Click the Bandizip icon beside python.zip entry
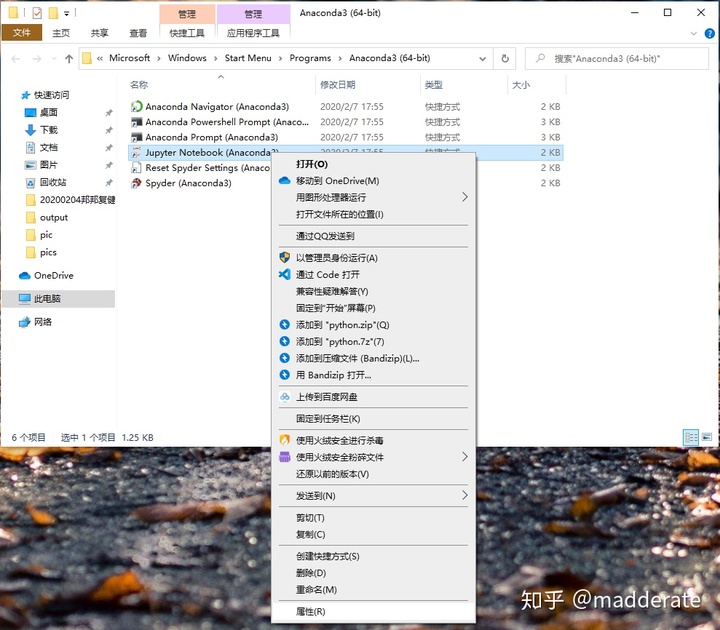720x630 pixels. pyautogui.click(x=285, y=325)
